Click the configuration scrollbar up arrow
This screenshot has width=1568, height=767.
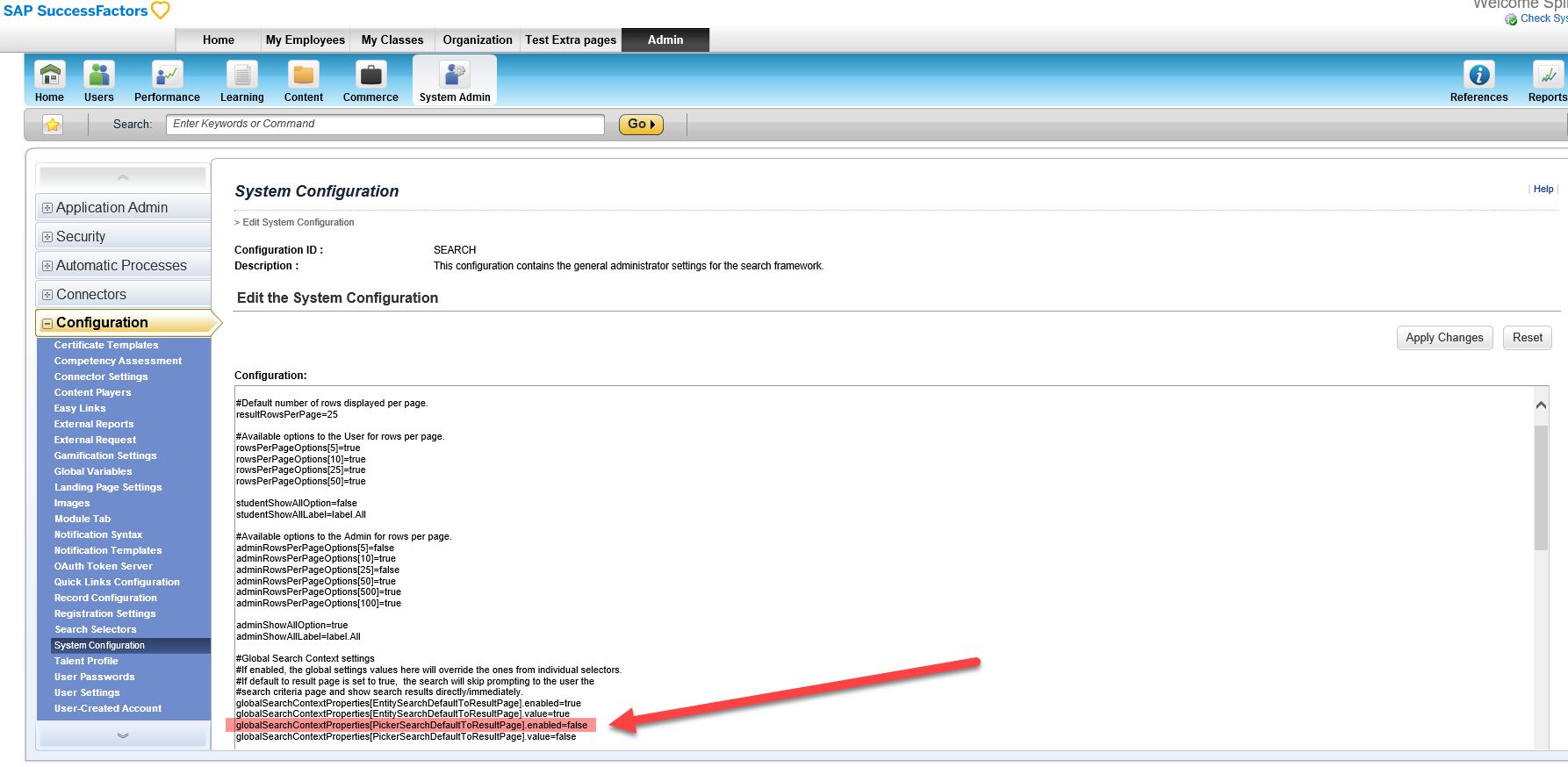click(1541, 405)
